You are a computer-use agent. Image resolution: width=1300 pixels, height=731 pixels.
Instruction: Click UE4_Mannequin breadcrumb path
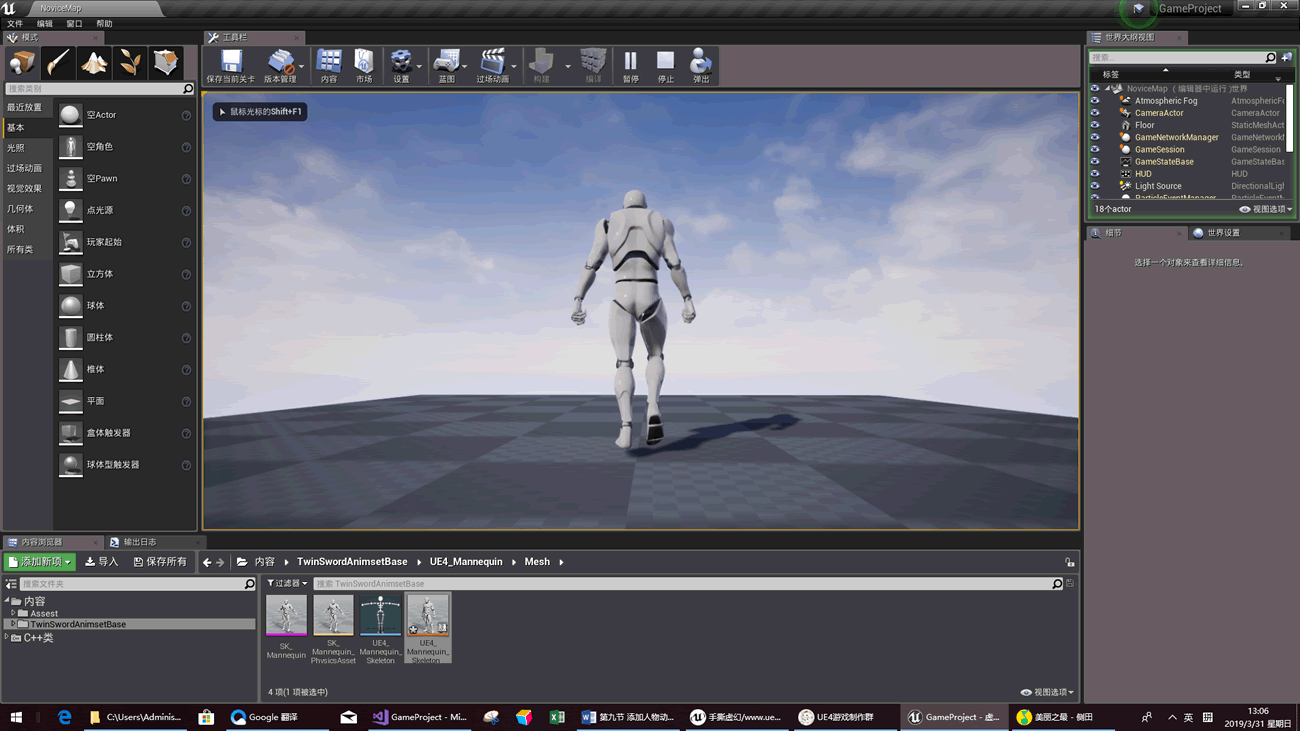pos(466,562)
